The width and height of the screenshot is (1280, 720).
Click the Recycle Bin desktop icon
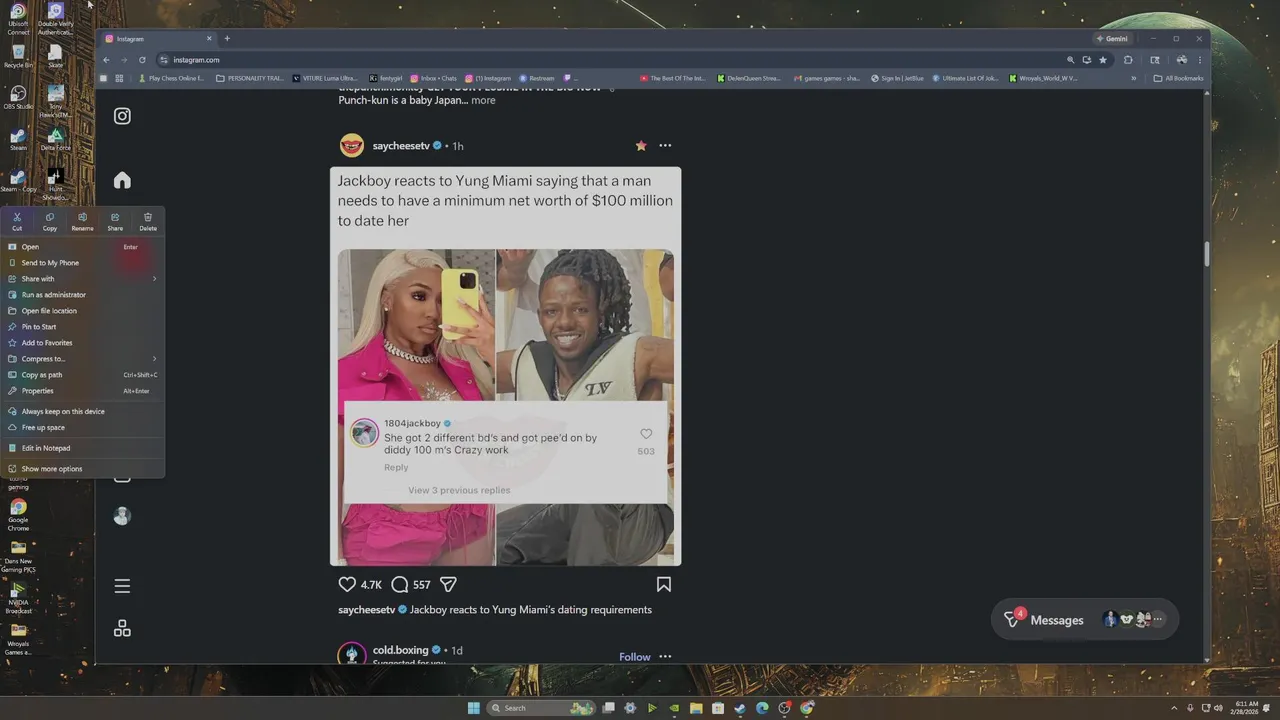coord(18,56)
